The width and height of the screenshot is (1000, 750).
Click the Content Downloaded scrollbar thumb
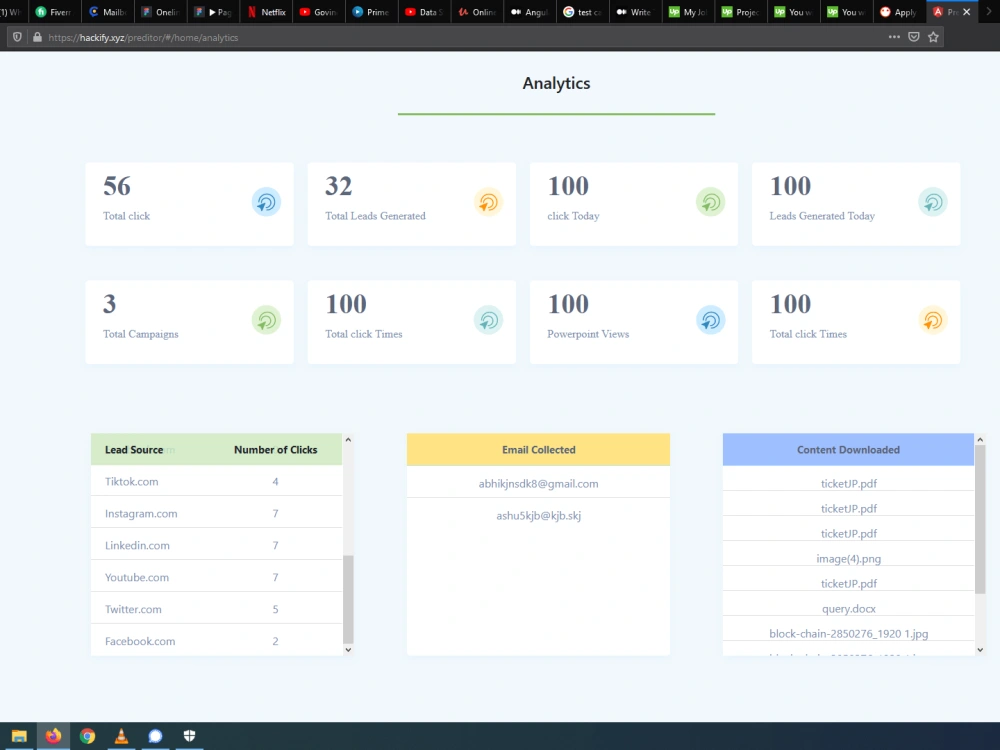point(980,519)
